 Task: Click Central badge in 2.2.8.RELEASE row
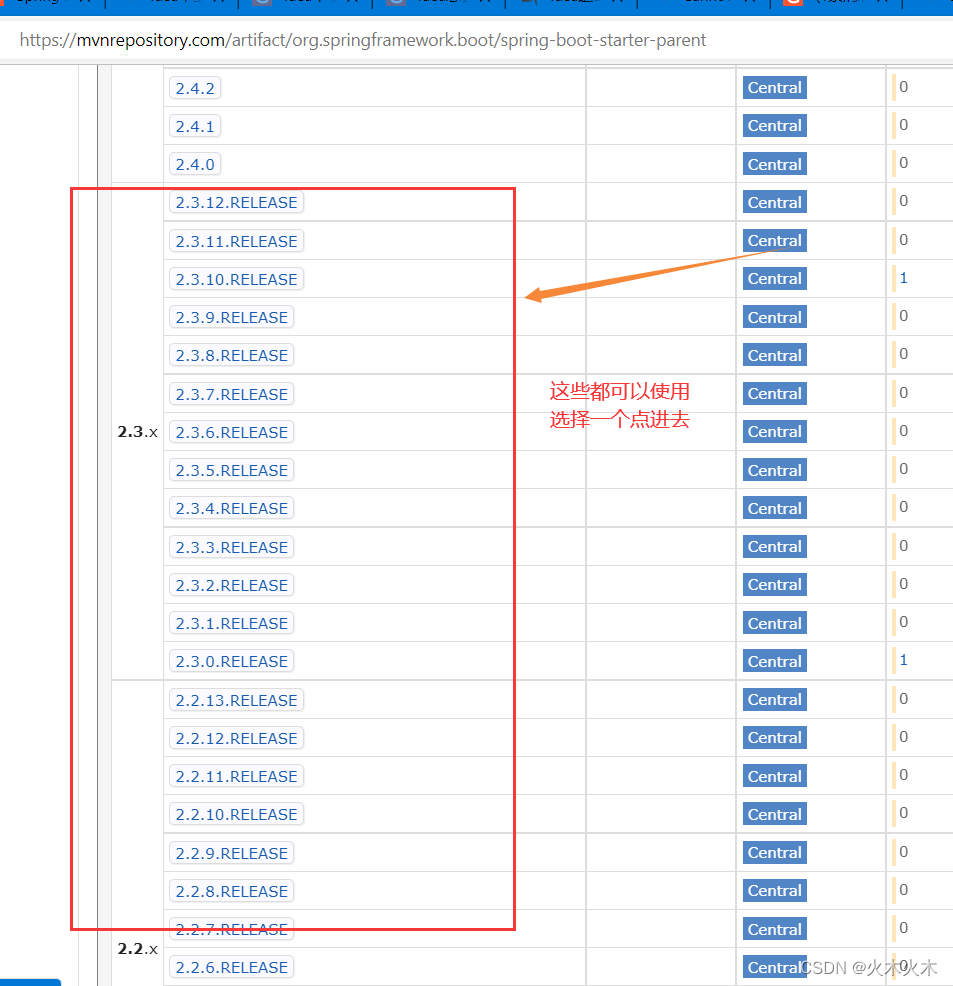(x=774, y=890)
